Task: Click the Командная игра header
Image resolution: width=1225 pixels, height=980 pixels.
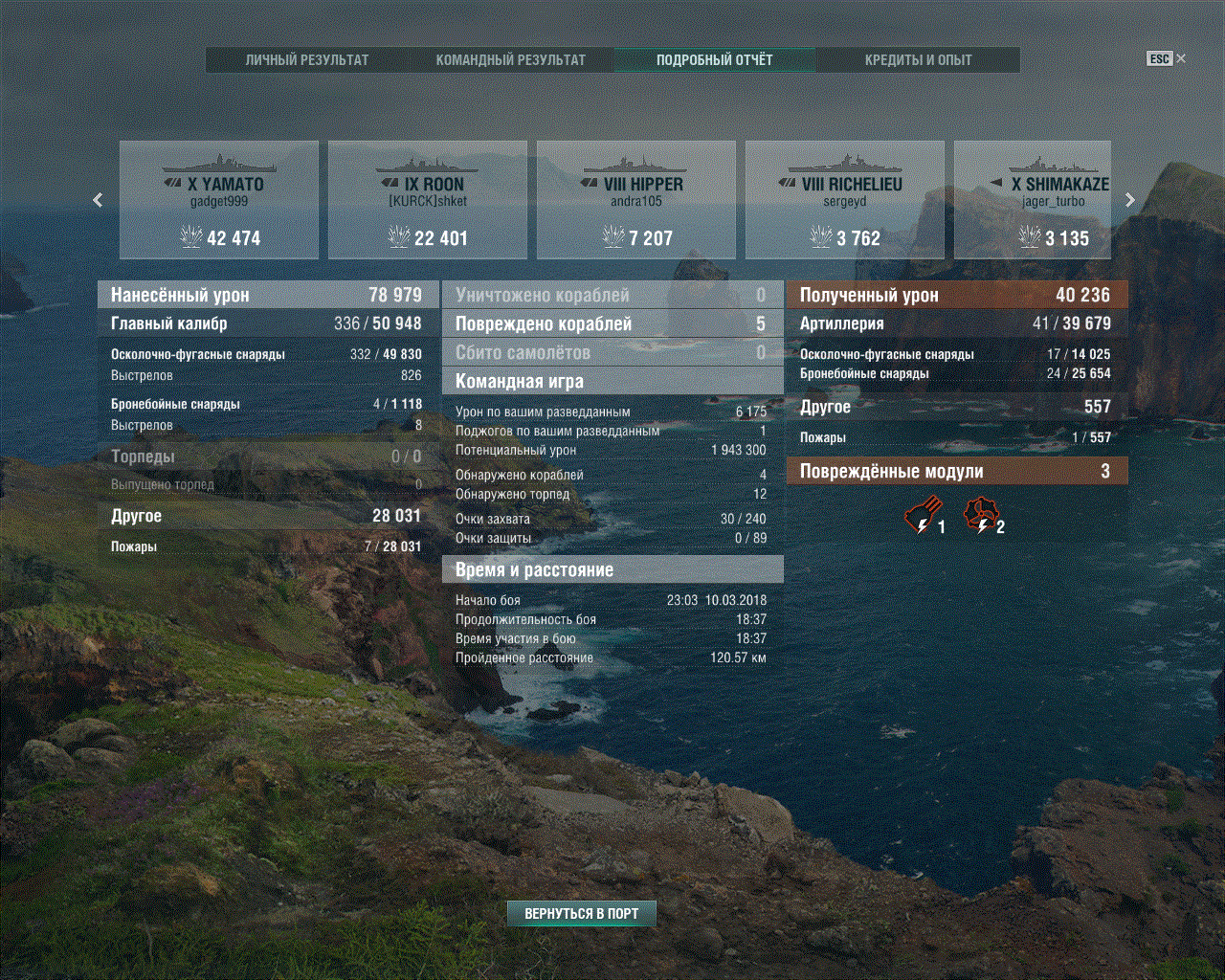Action: point(612,381)
